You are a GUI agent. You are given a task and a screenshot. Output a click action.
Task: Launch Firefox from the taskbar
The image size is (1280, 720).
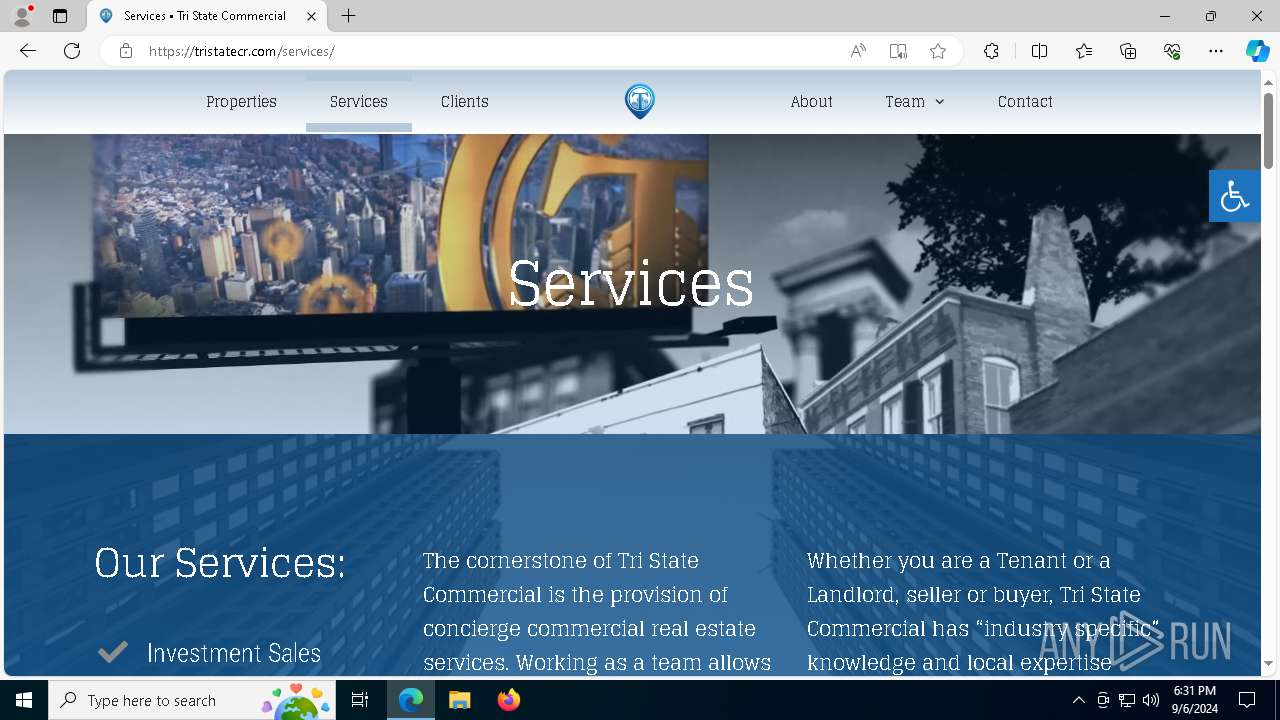point(508,700)
